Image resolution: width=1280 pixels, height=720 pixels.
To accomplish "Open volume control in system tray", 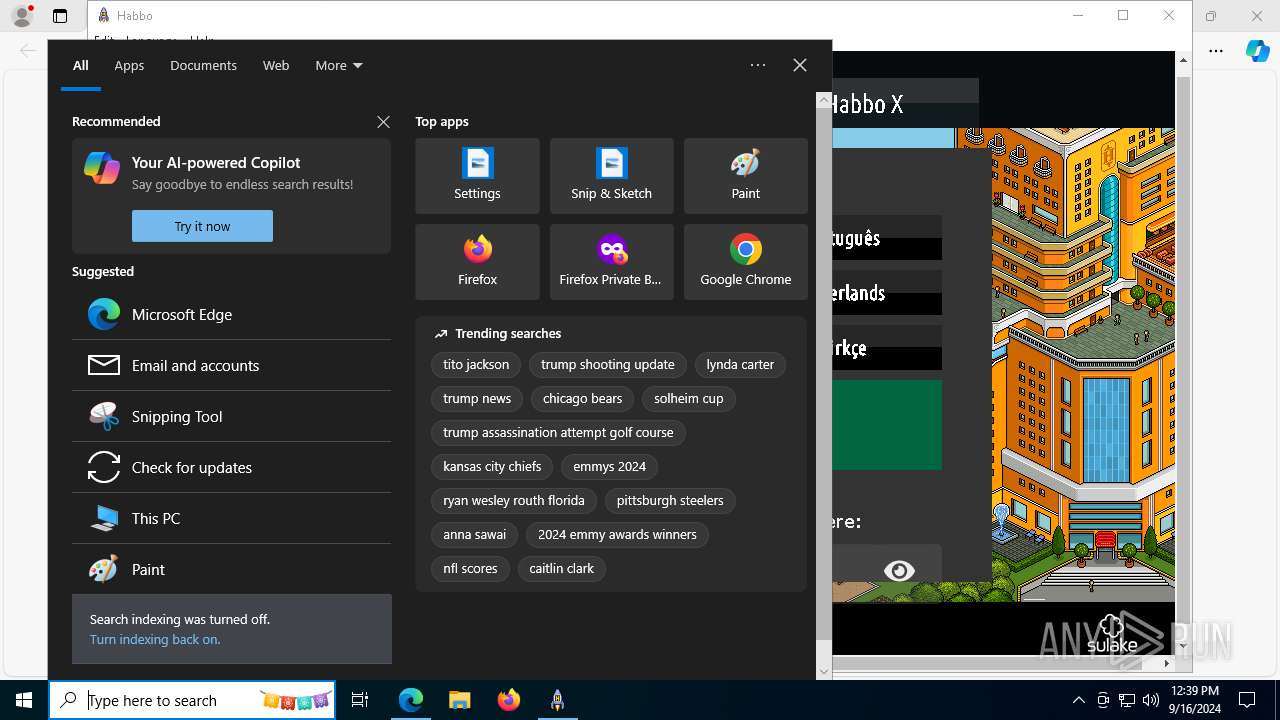I will click(x=1151, y=700).
